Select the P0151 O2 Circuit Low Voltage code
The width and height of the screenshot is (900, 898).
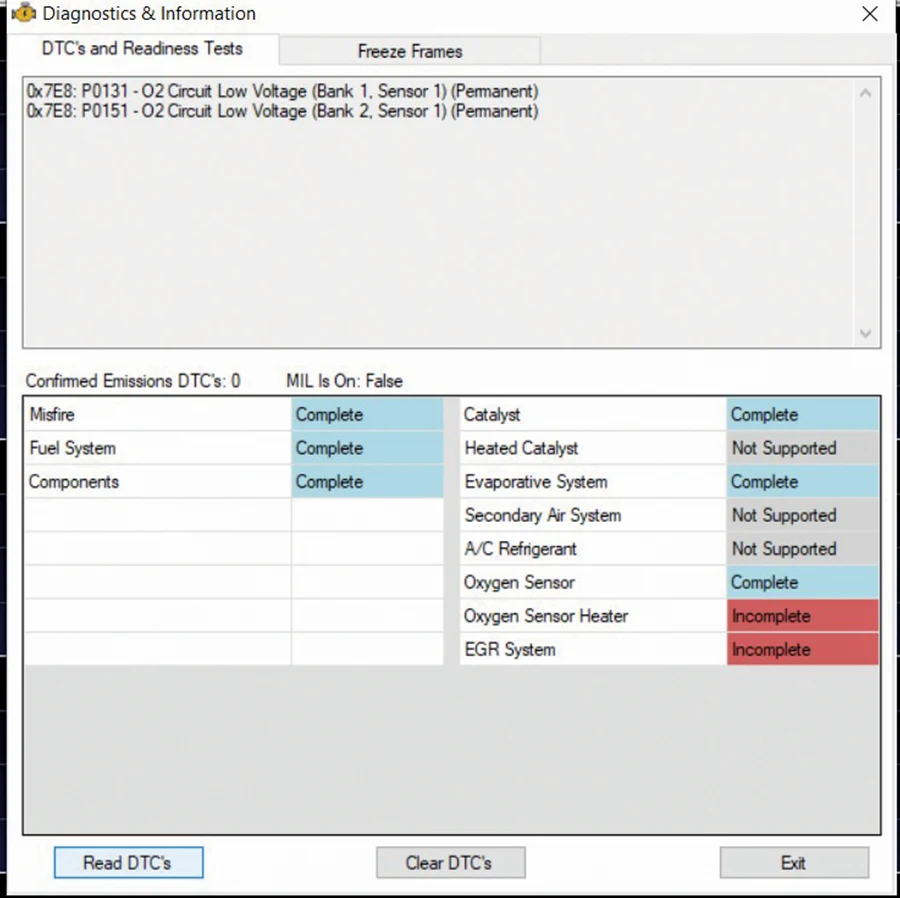[283, 111]
